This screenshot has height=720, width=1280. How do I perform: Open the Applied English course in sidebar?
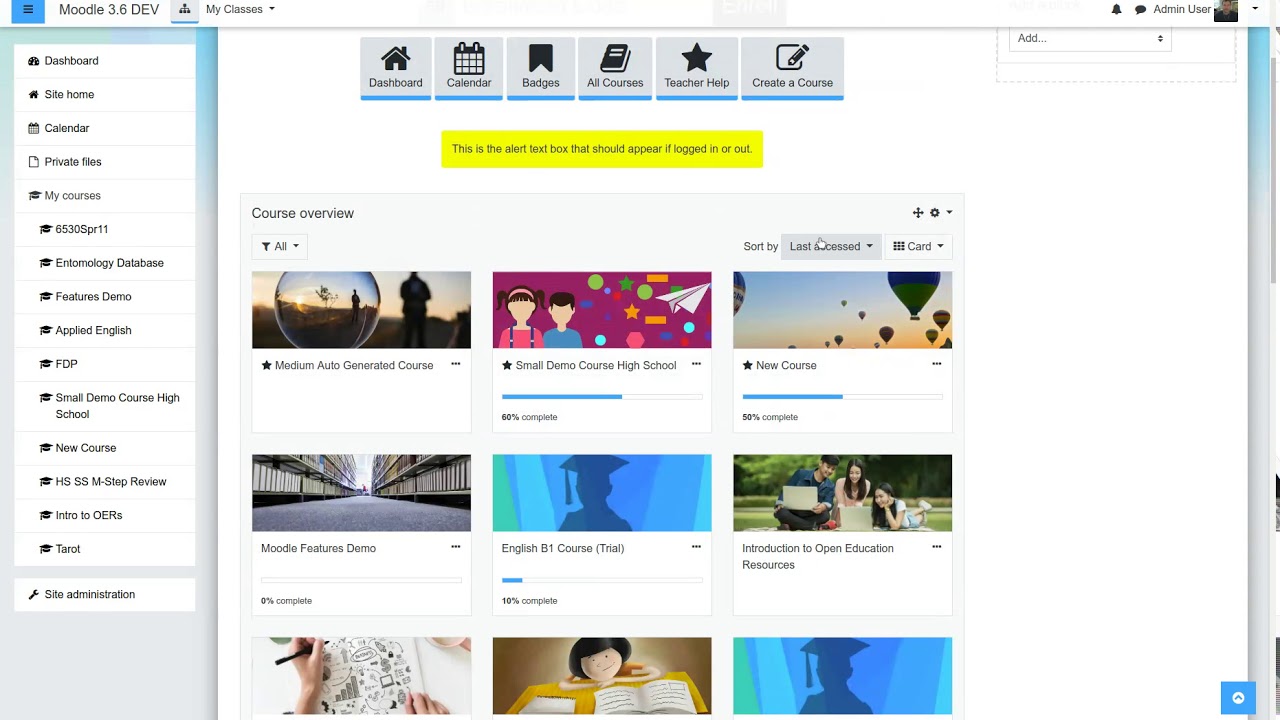[105, 330]
